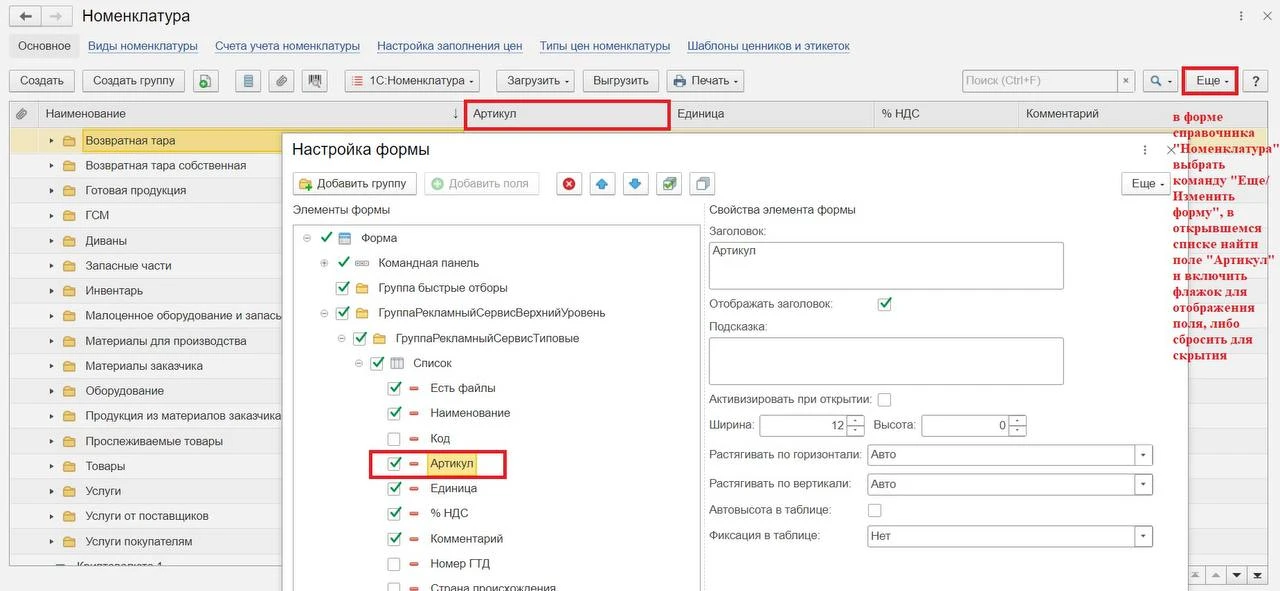
Task: Expand the Диваны folder row
Action: tap(51, 241)
